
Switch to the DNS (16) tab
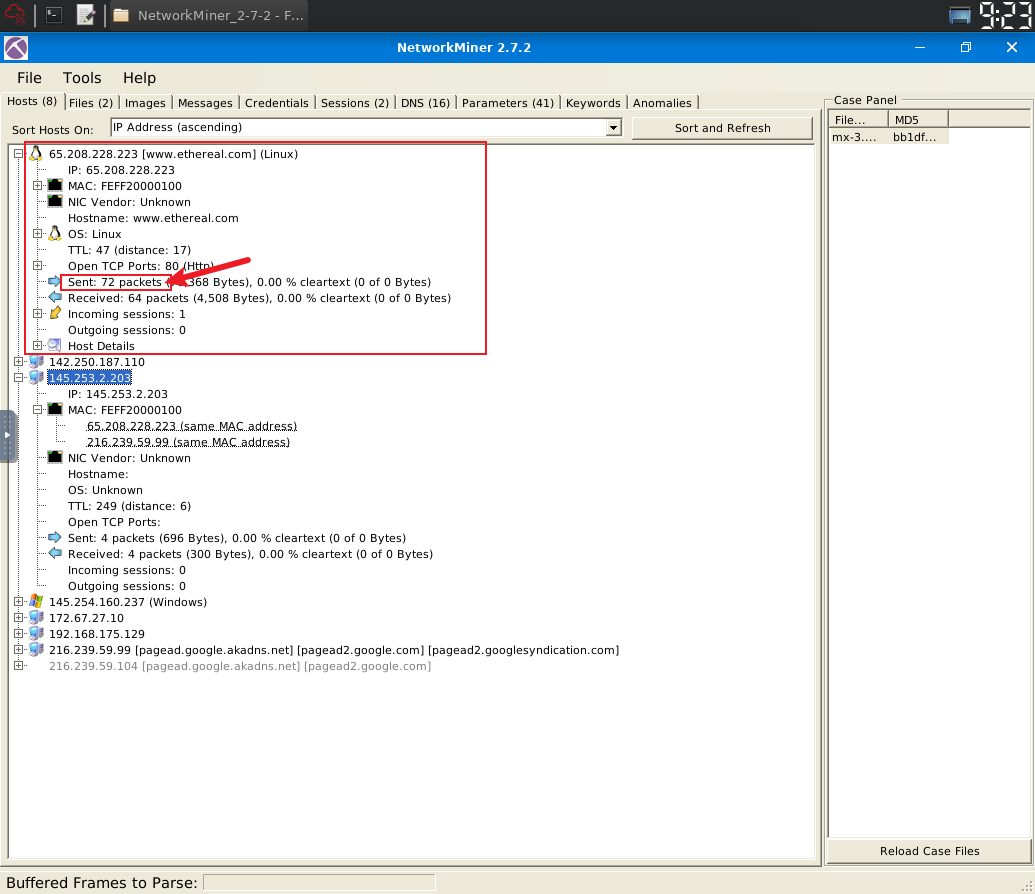point(425,103)
